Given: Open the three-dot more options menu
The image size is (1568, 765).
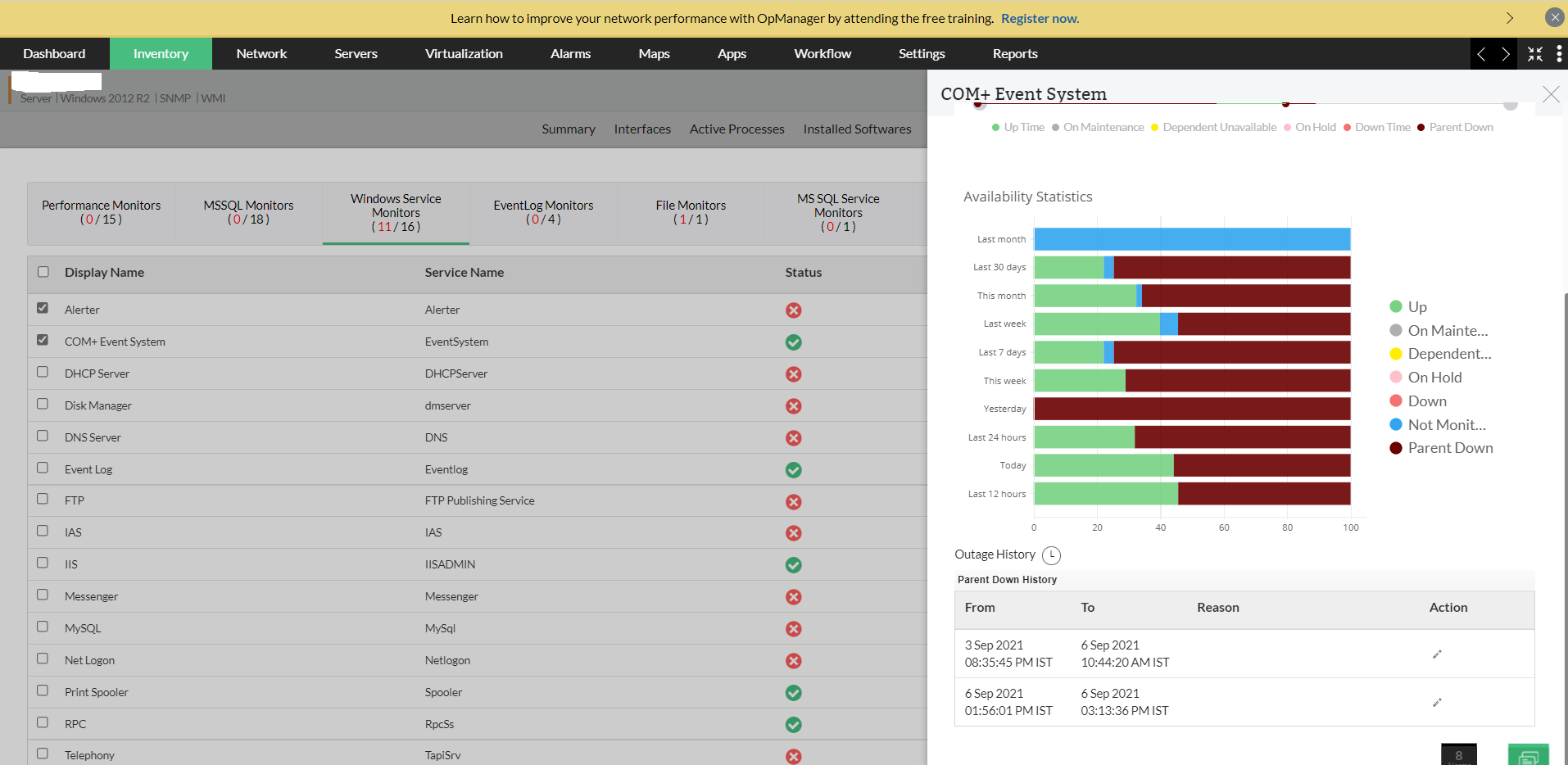Looking at the screenshot, I should tap(1558, 54).
